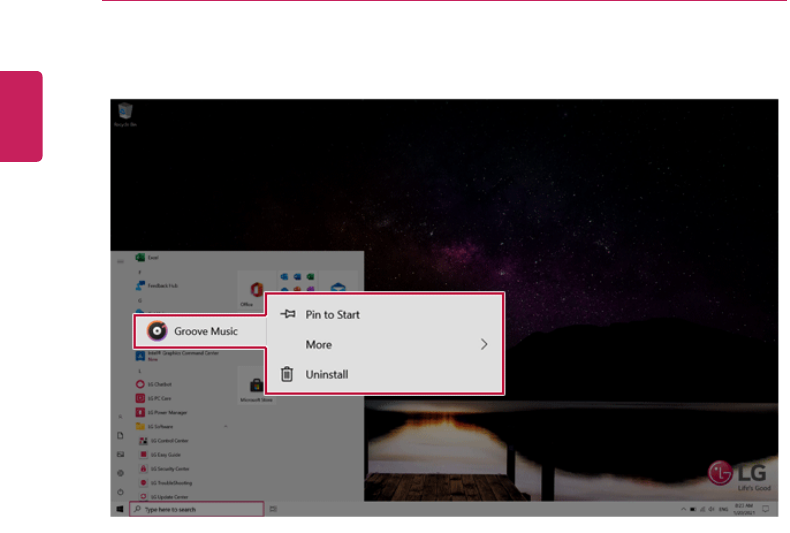The height and width of the screenshot is (533, 790).
Task: Open the Action Center notification icon
Action: coord(766,509)
